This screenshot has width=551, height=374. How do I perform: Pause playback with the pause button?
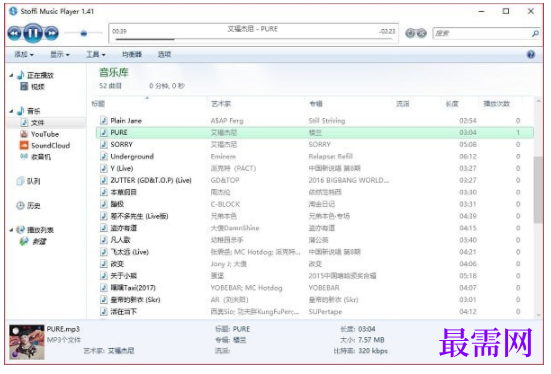pyautogui.click(x=33, y=33)
